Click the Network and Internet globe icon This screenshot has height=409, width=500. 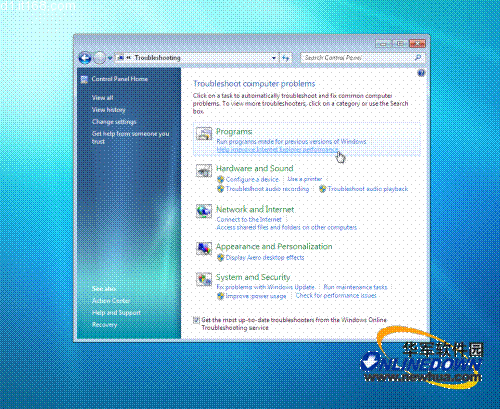coord(204,211)
